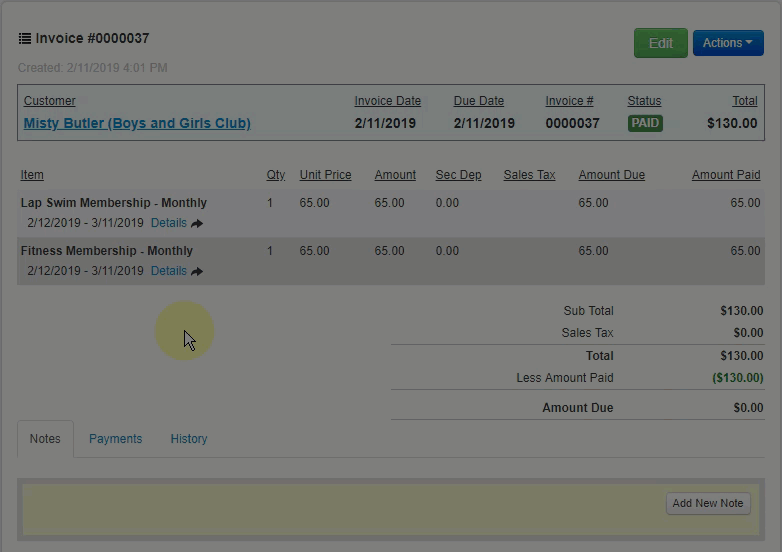Click the Sales Tax column header
The height and width of the screenshot is (552, 782).
tap(529, 175)
